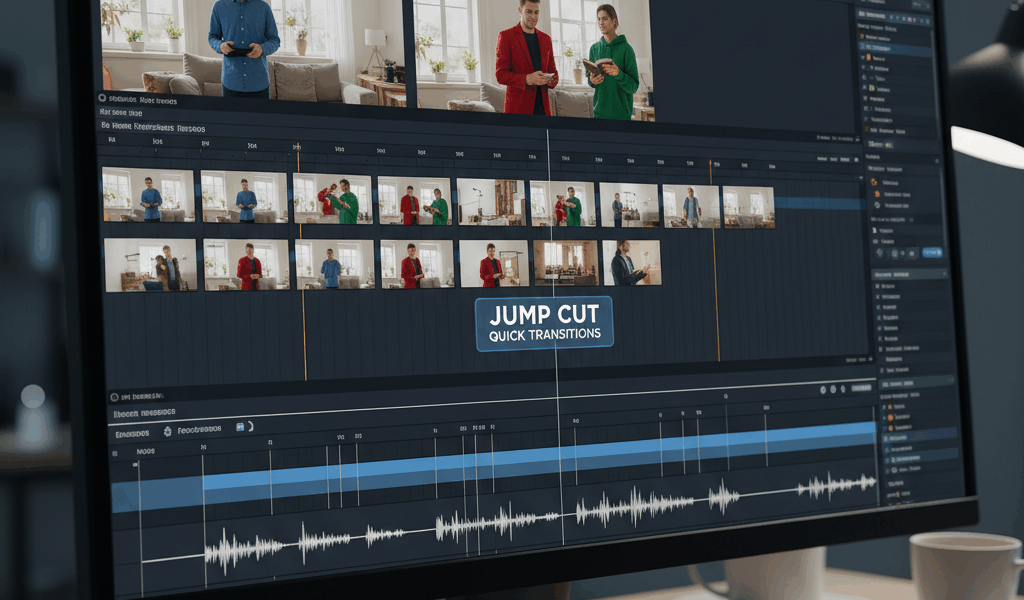Select the crescent-shaped audio fade icon next to the snap tool

click(250, 428)
